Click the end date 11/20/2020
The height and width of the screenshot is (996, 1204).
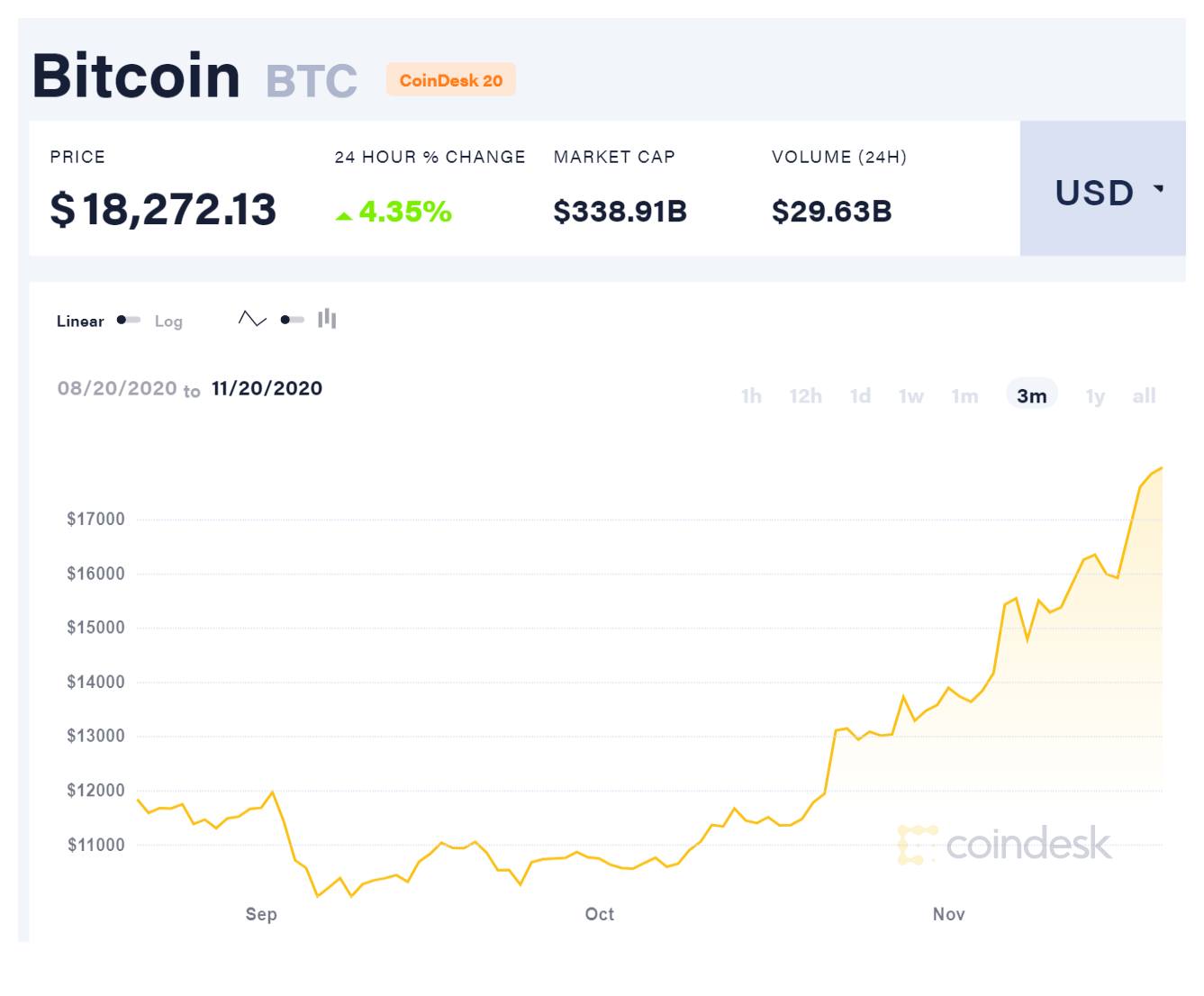pyautogui.click(x=267, y=388)
